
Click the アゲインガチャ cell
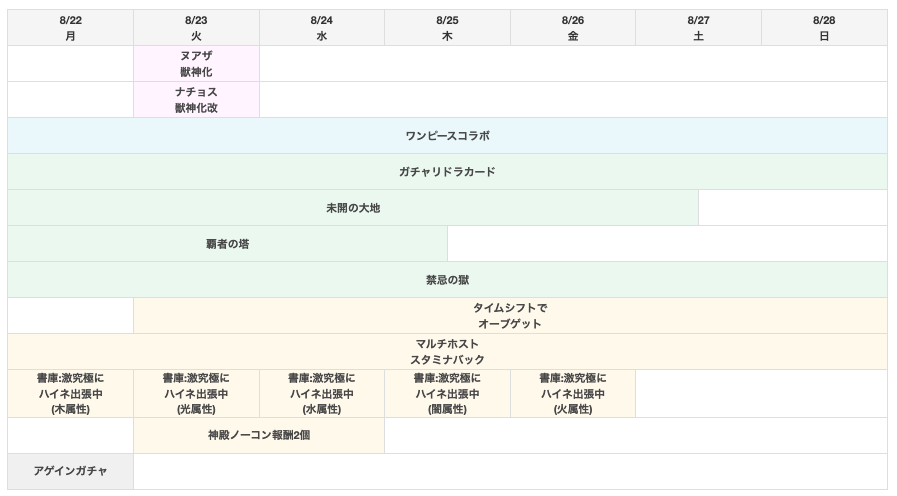(70, 471)
